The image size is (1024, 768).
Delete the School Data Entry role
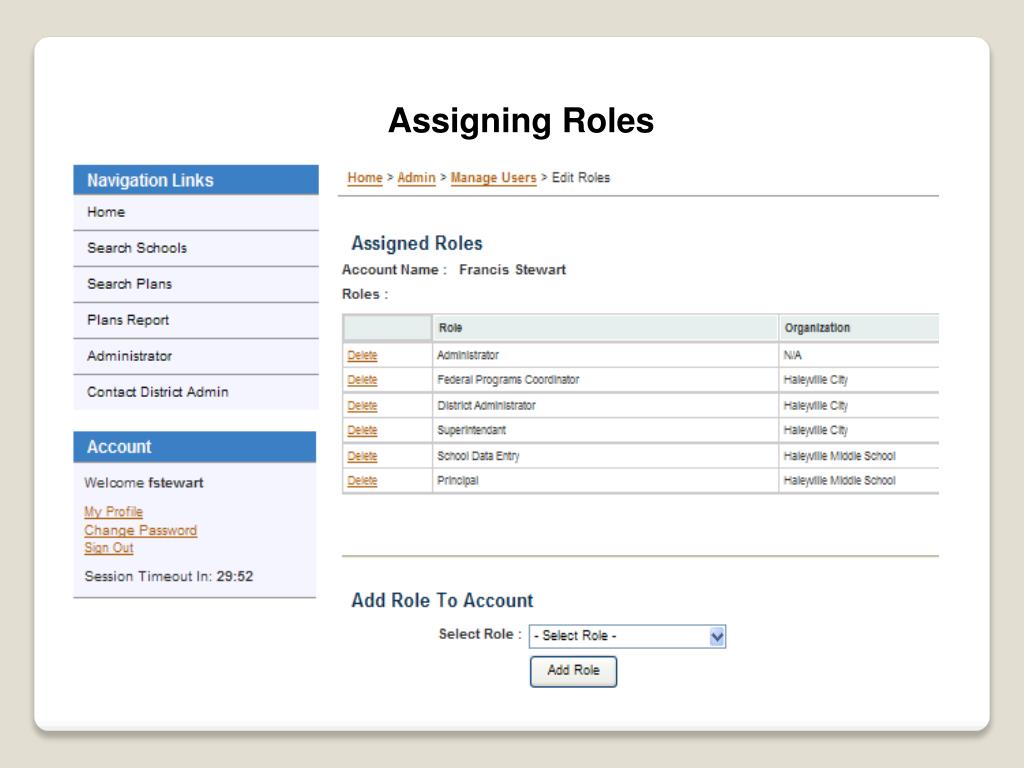point(362,456)
